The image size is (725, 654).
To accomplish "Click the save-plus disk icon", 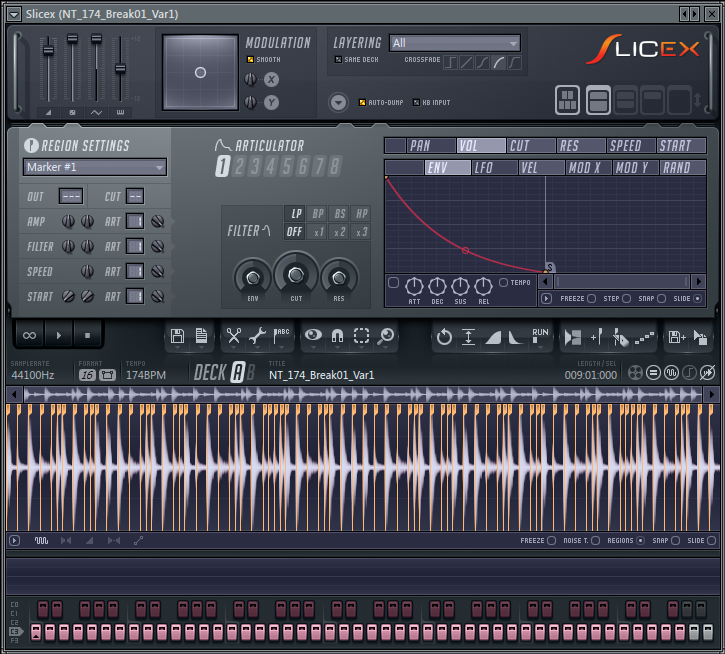I will 676,337.
